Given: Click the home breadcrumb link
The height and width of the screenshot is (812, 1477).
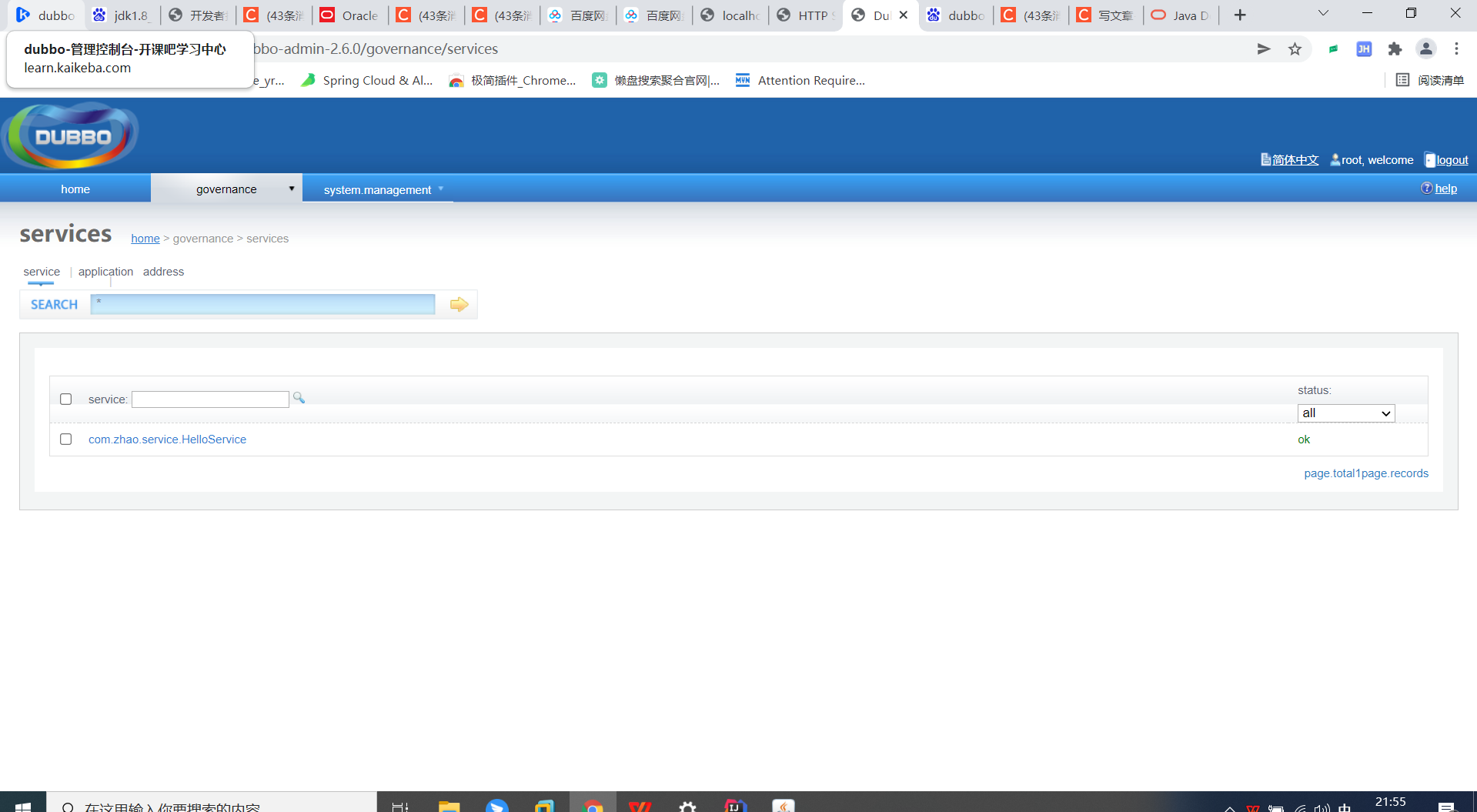Looking at the screenshot, I should (145, 239).
